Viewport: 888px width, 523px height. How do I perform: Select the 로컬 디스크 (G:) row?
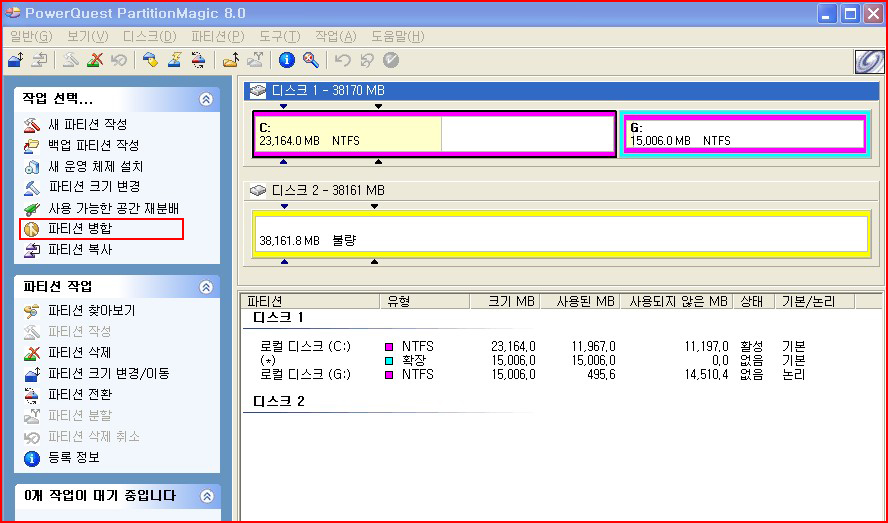point(532,375)
